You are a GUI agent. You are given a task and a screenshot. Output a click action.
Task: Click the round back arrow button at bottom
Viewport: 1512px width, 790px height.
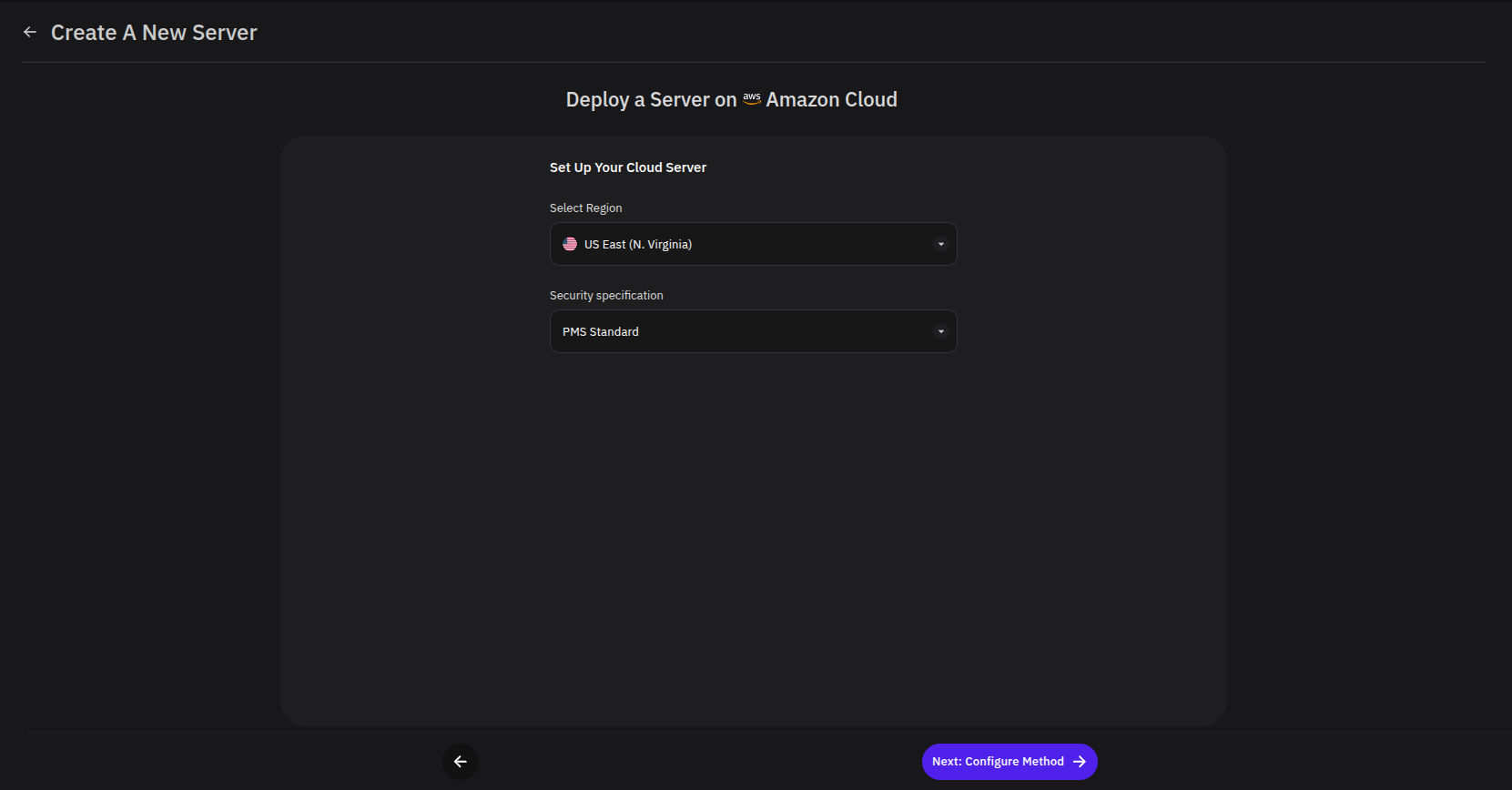click(461, 762)
